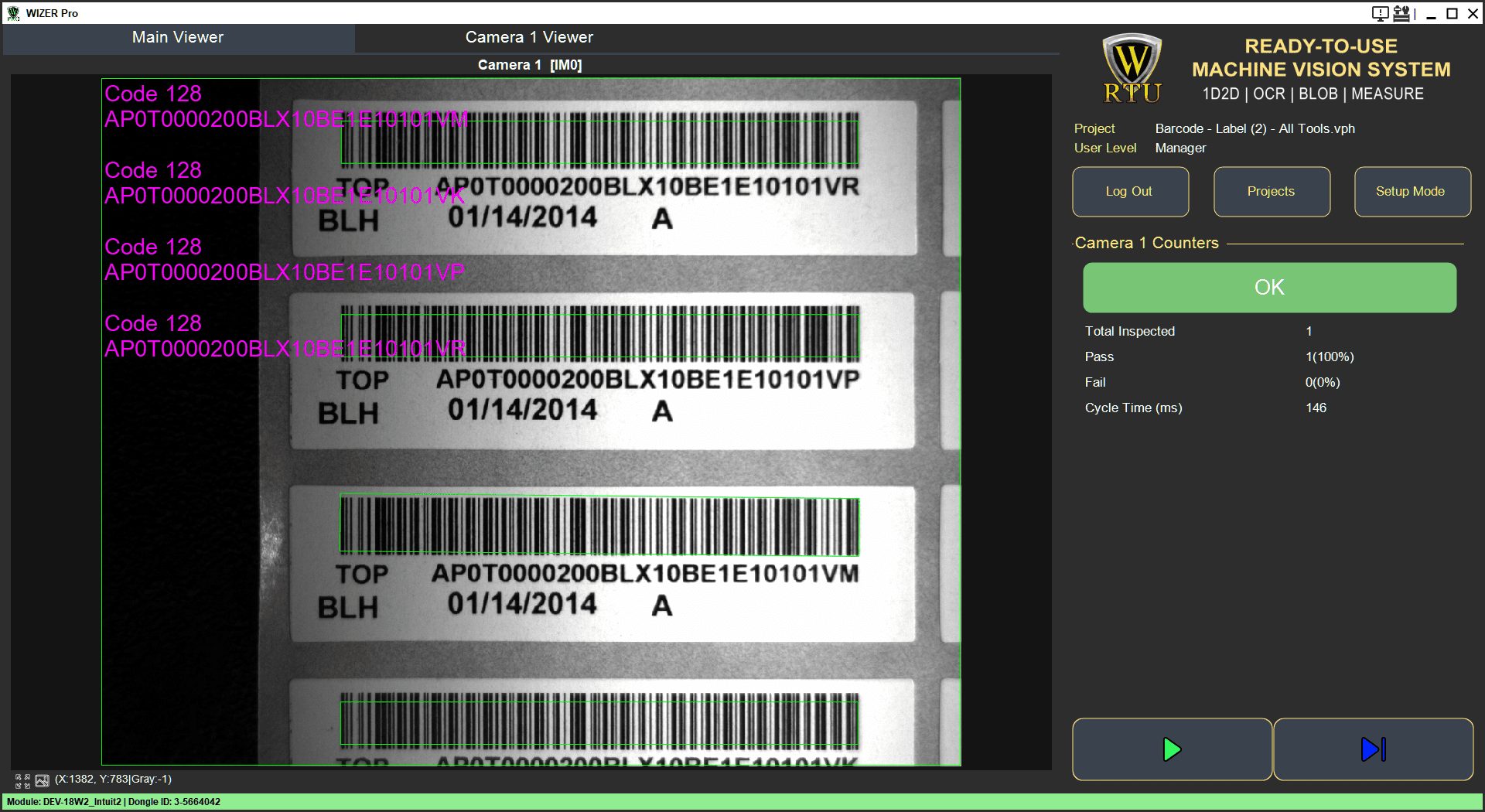Start inspection with the green play button
The image size is (1485, 812).
[1172, 749]
